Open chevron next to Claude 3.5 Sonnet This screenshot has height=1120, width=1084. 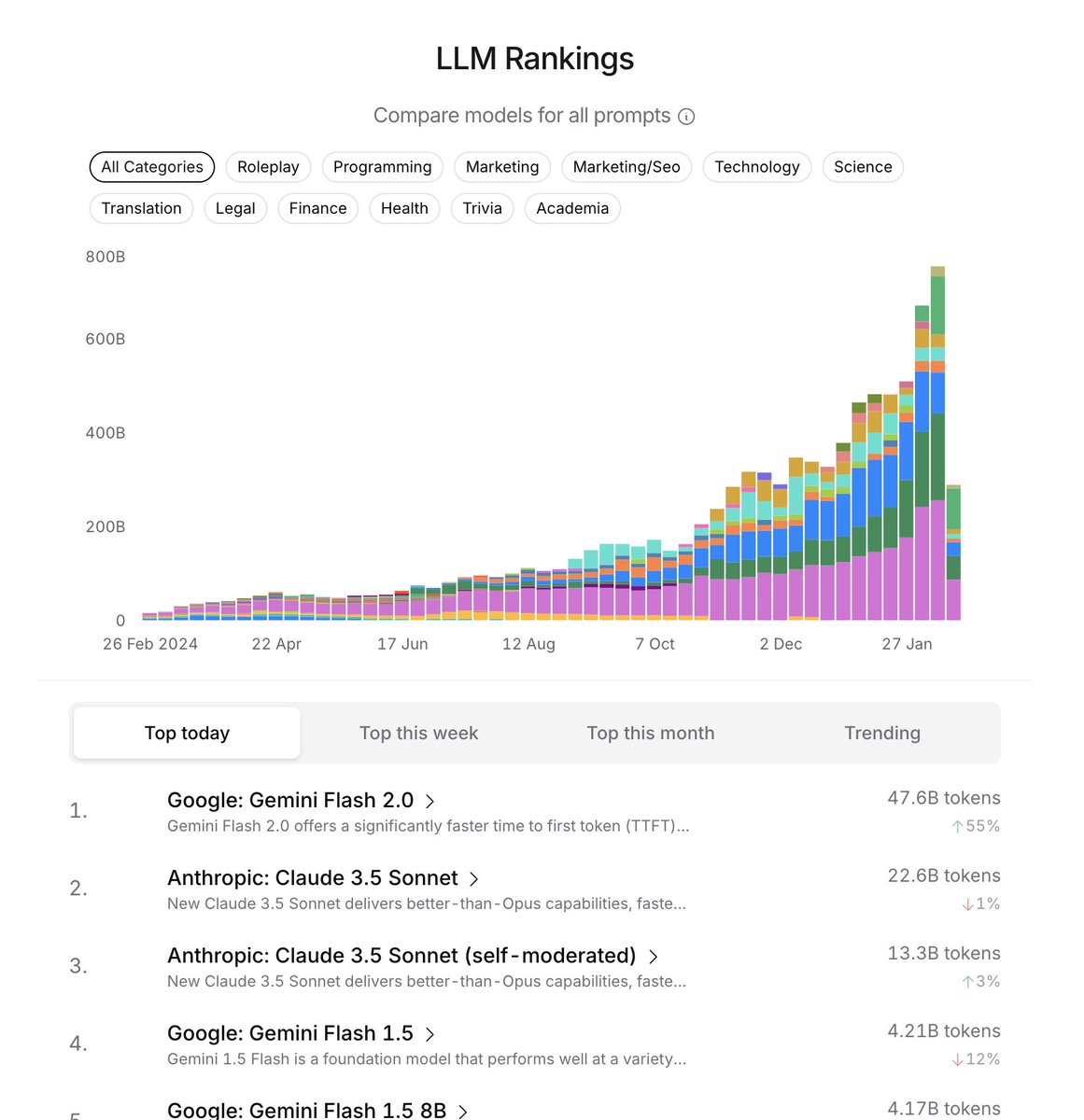[473, 879]
